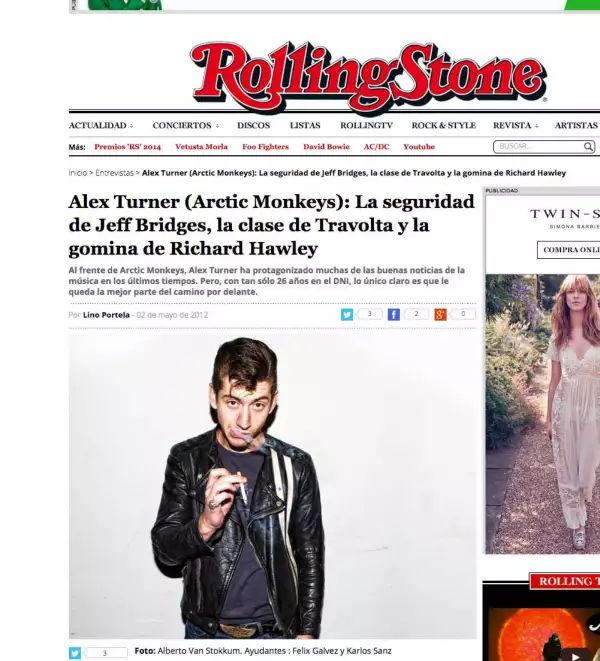The height and width of the screenshot is (661, 600).
Task: Open the Premios 'RS' 2014 link
Action: (x=127, y=147)
